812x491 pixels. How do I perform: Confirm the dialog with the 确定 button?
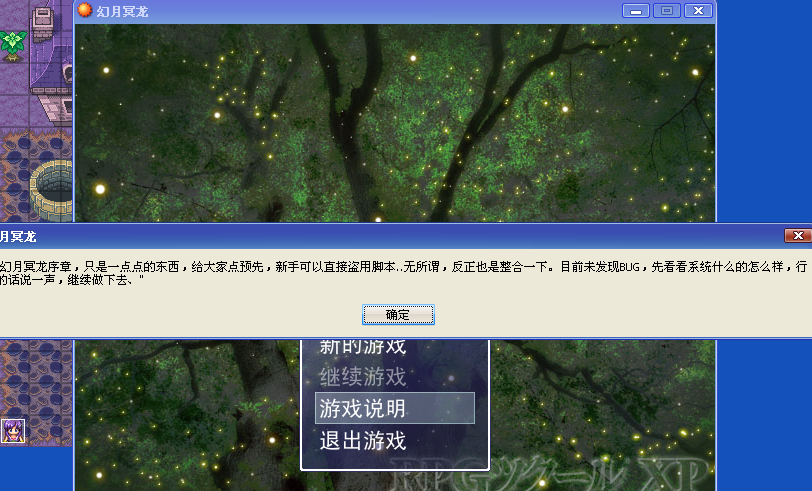pos(398,314)
